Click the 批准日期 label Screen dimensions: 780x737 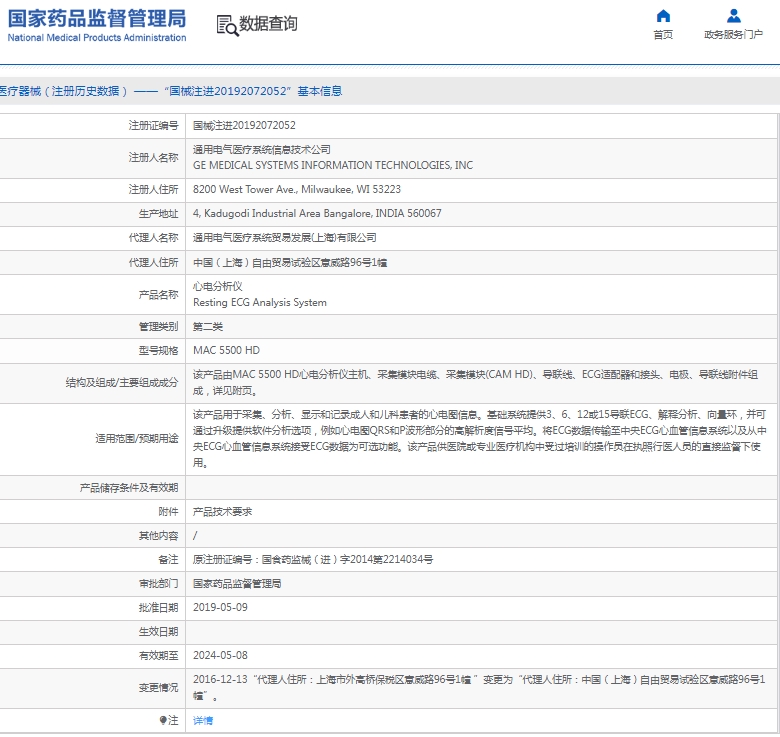click(158, 608)
